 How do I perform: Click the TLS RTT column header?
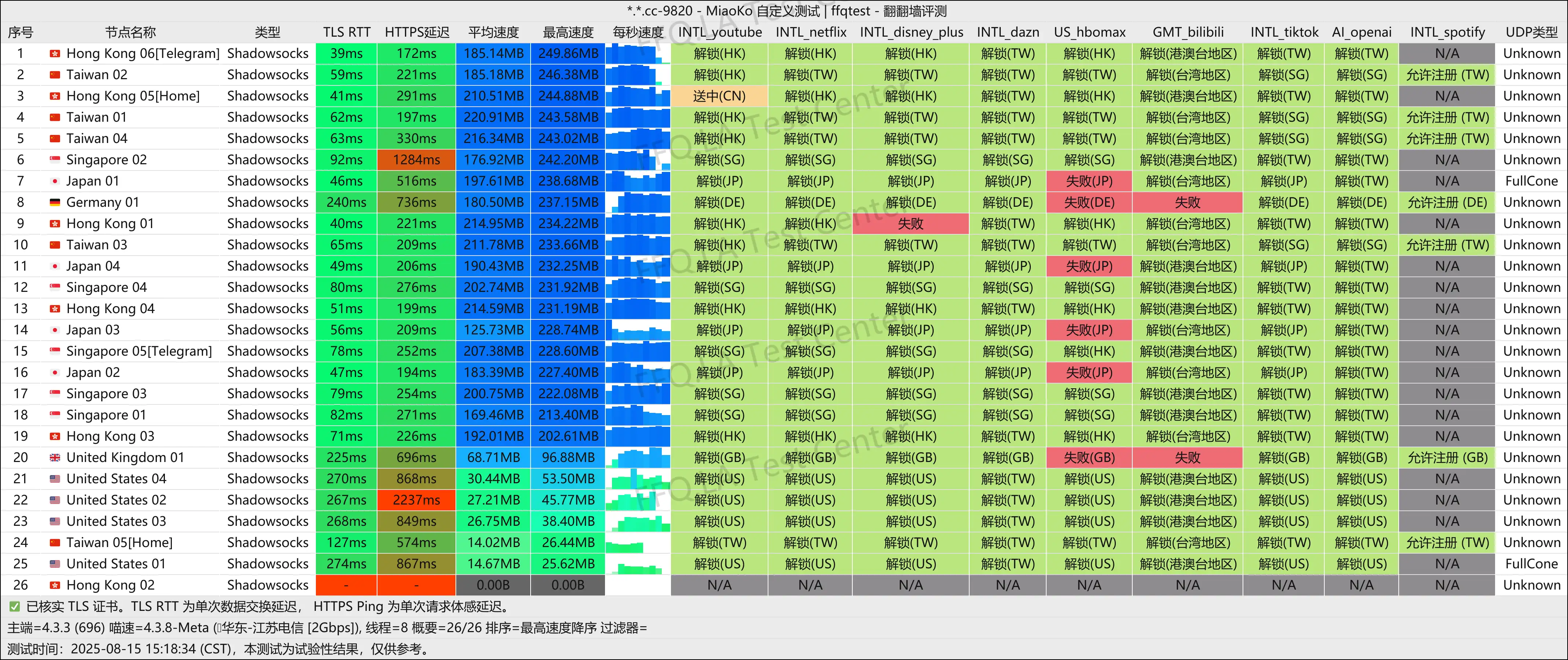click(346, 32)
